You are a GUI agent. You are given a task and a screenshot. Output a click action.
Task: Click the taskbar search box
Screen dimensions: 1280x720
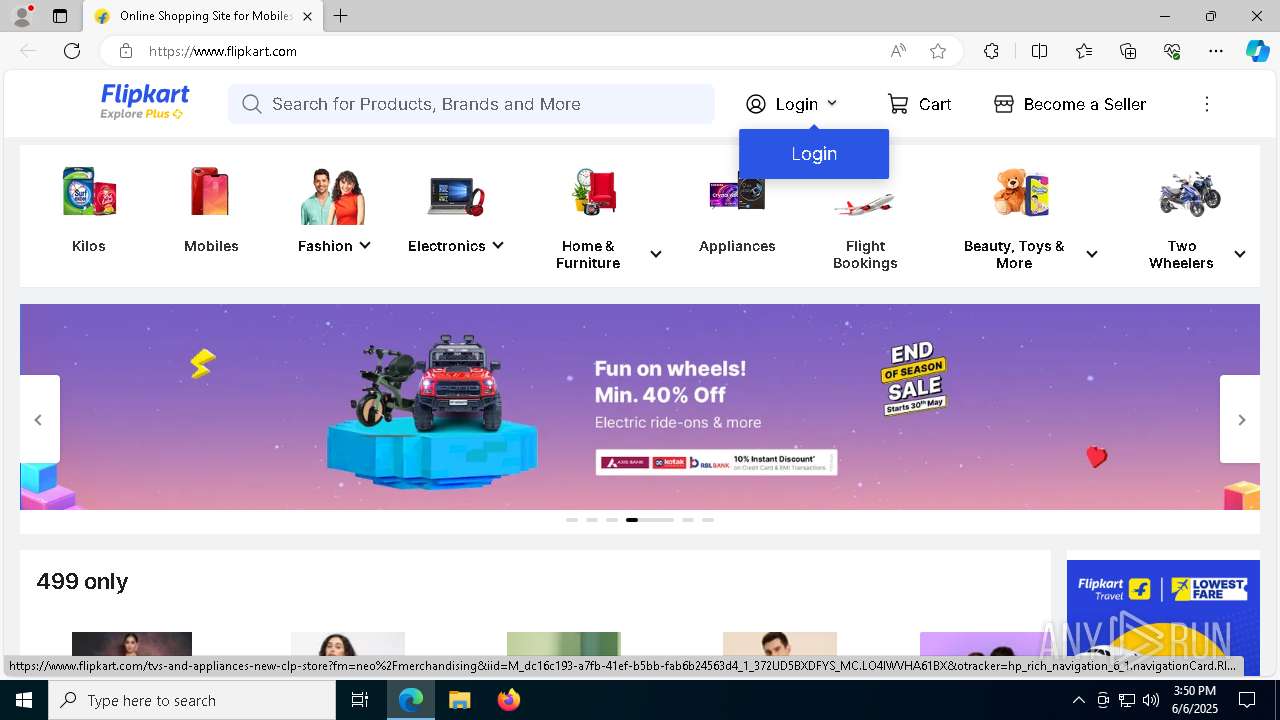point(192,700)
